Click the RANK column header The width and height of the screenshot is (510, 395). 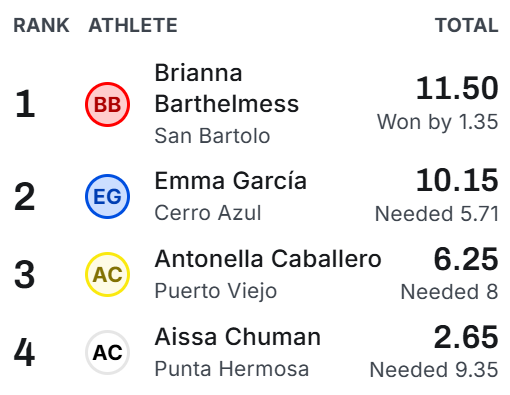[x=41, y=25]
